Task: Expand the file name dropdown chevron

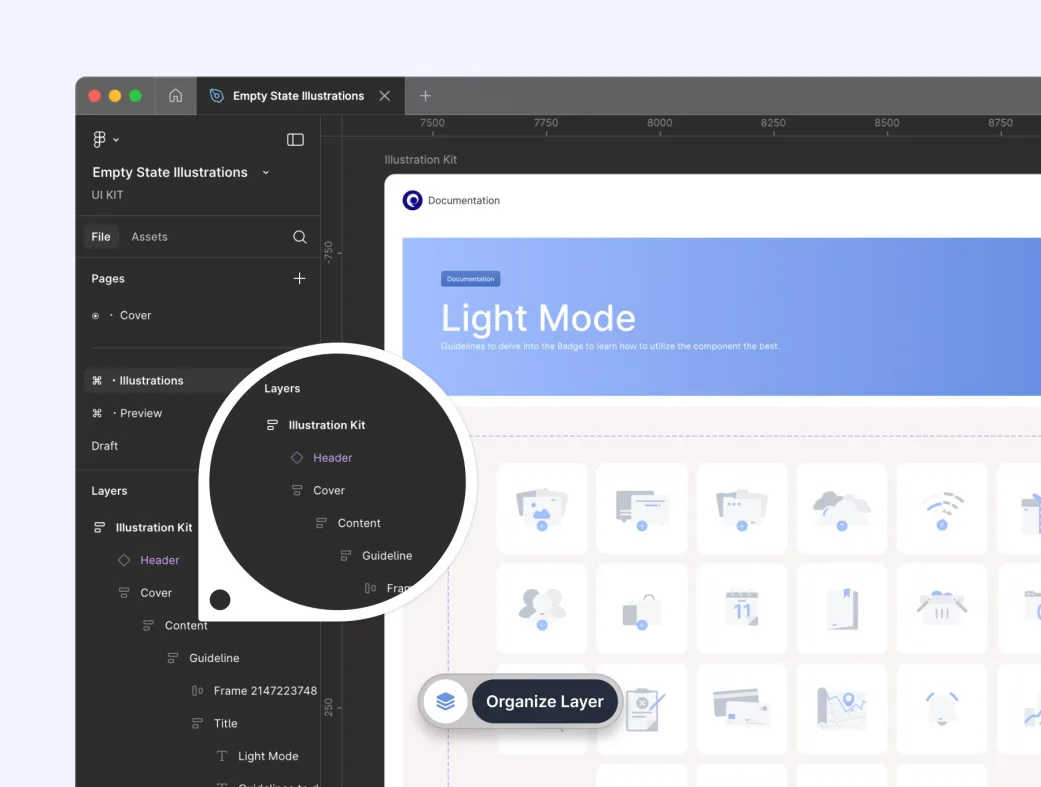Action: (266, 173)
